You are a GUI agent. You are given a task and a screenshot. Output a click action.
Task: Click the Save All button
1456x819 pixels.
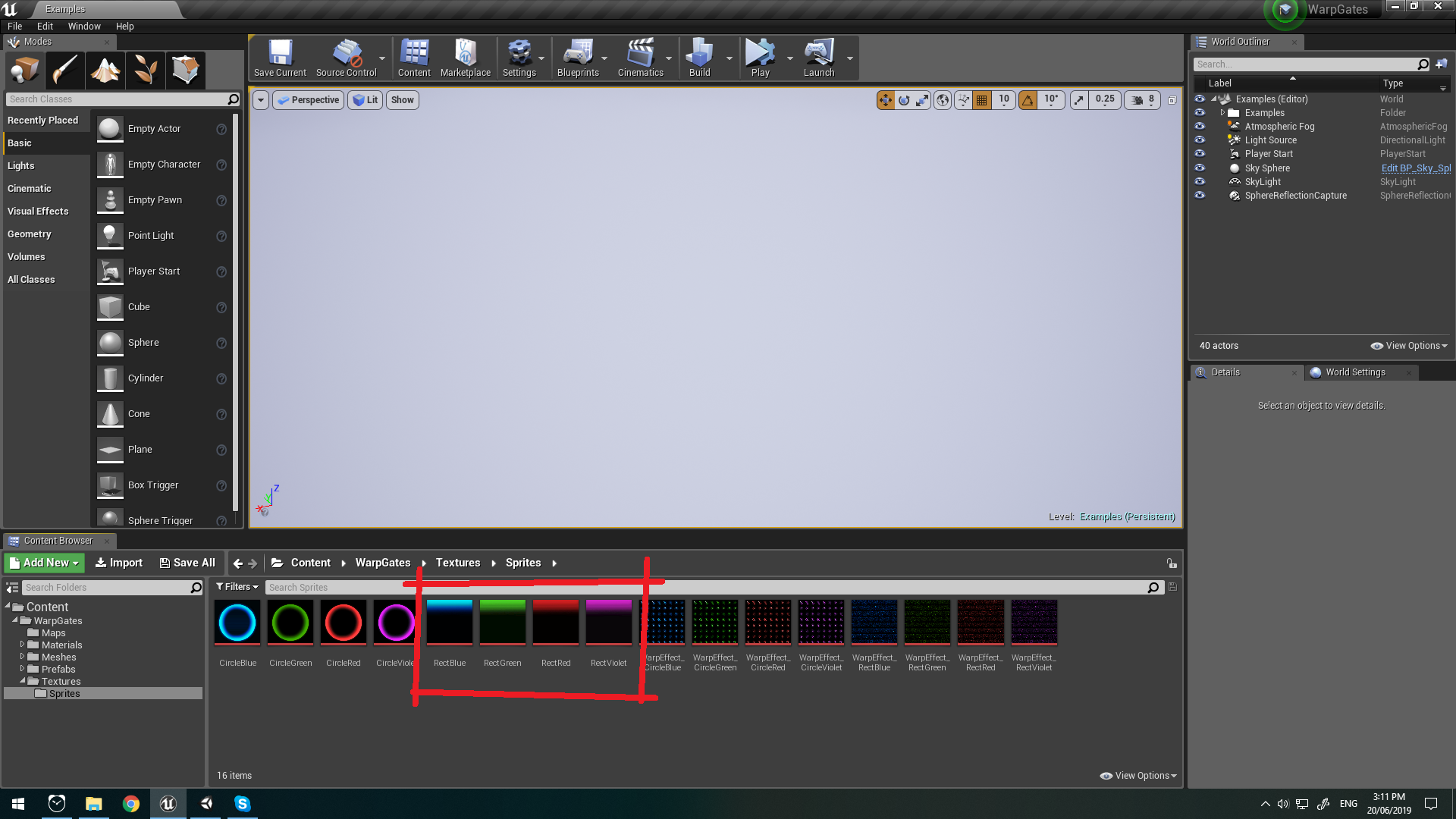coord(187,563)
